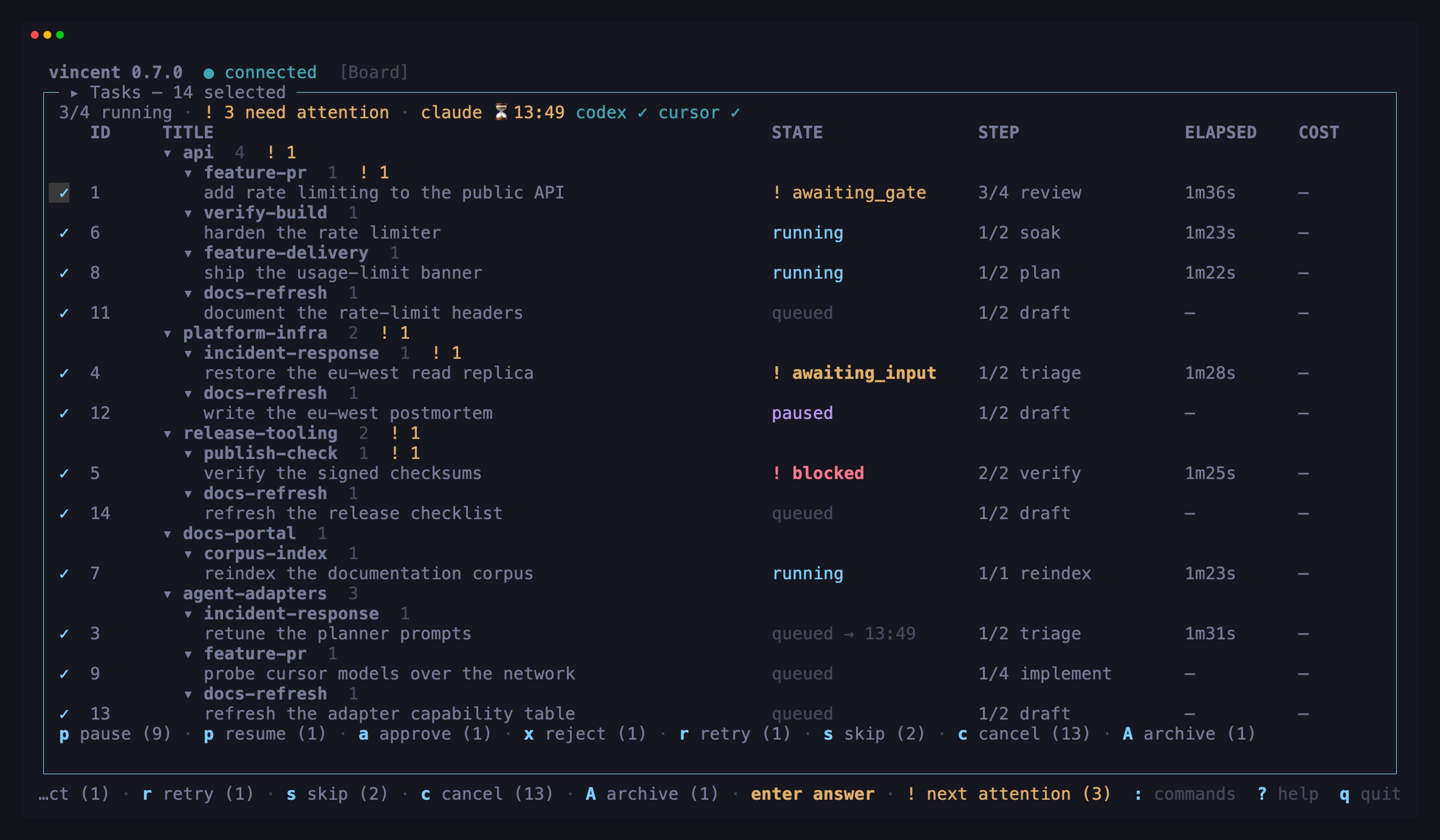1440x840 pixels.
Task: Click pause (9) in the task action bar
Action: (x=115, y=734)
